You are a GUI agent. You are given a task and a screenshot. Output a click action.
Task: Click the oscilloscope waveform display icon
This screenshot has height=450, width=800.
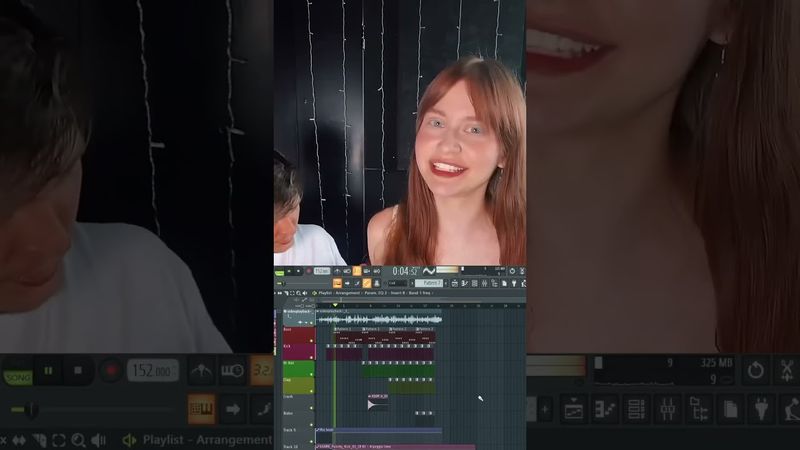[x=429, y=271]
